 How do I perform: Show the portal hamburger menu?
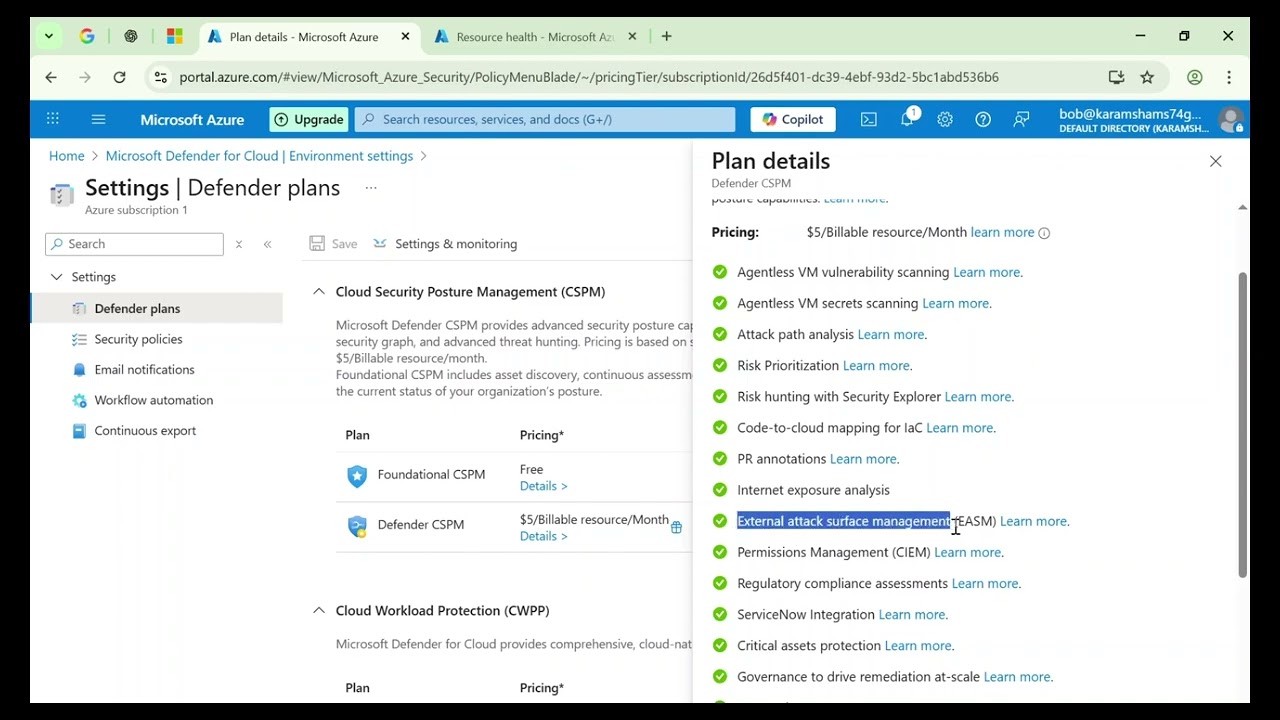coord(98,119)
